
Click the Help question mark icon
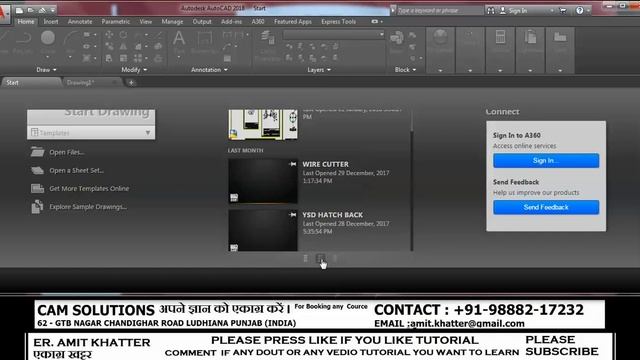[579, 11]
